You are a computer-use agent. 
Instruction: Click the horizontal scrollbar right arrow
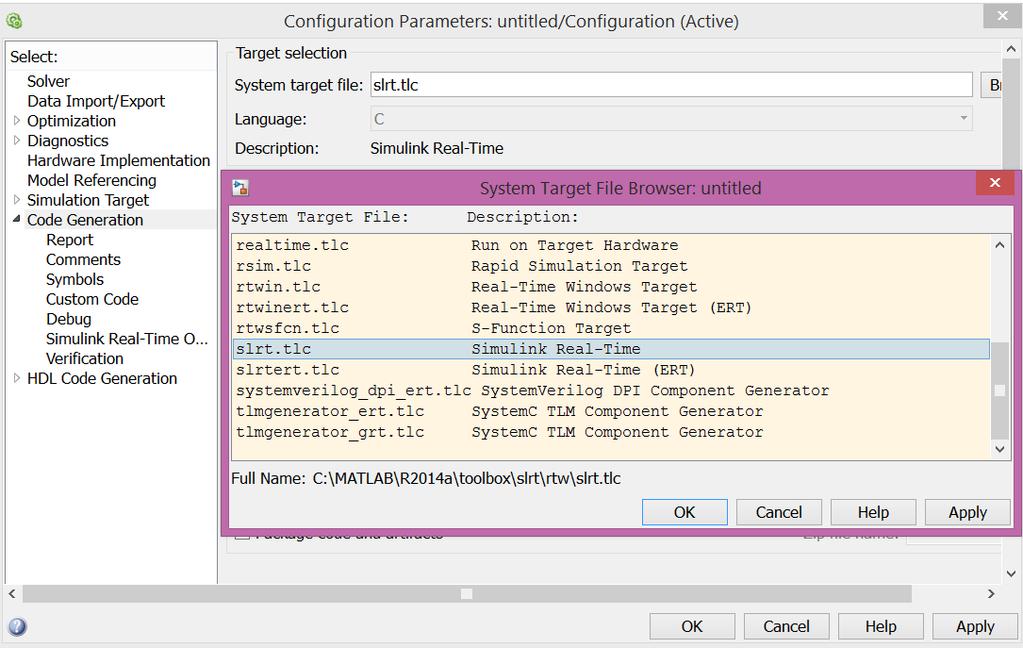pos(991,594)
